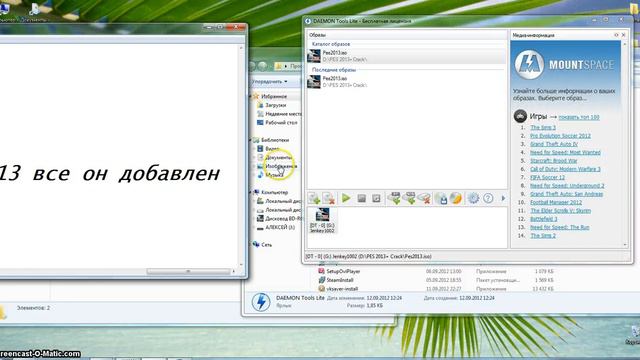The height and width of the screenshot is (360, 640).
Task: Open Call of Duty: Modern Warfare 3 link
Action: (565, 169)
